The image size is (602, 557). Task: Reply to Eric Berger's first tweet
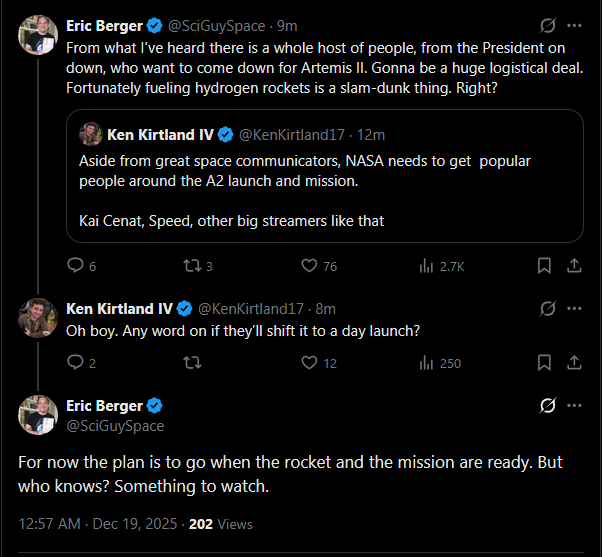point(75,266)
